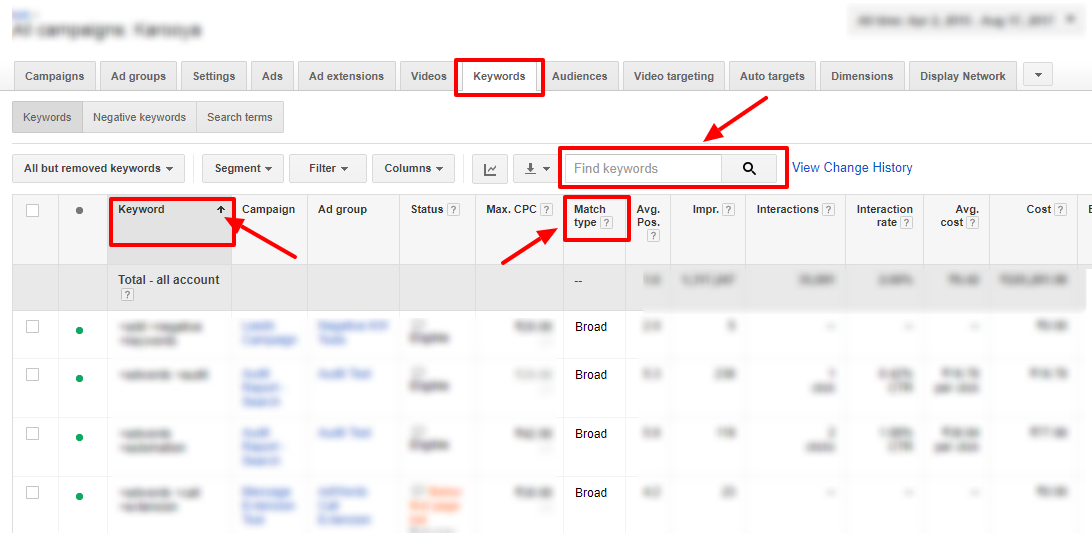Open help icon next to Impr.
This screenshot has height=533, width=1092.
tap(728, 210)
